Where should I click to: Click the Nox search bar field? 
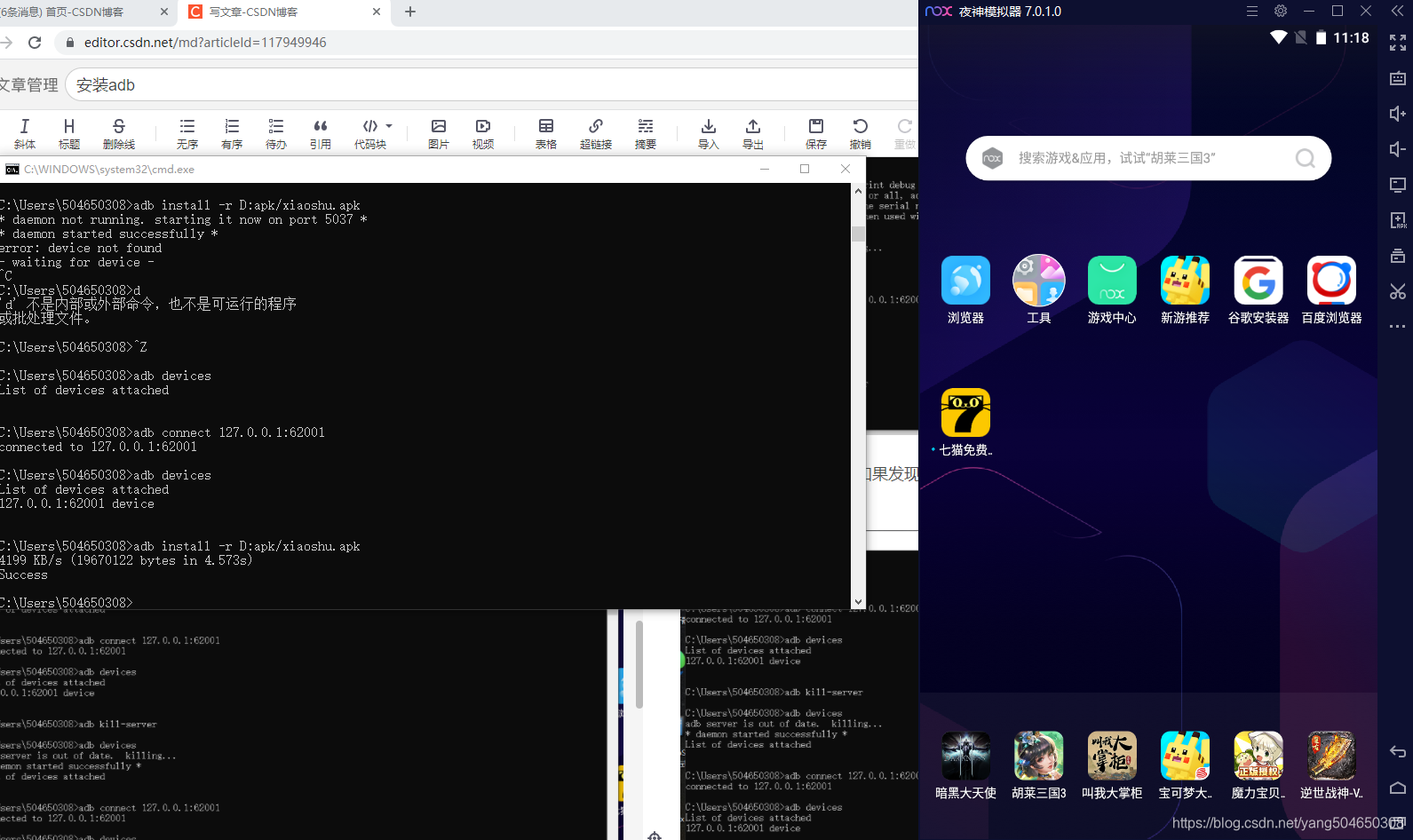point(1148,158)
